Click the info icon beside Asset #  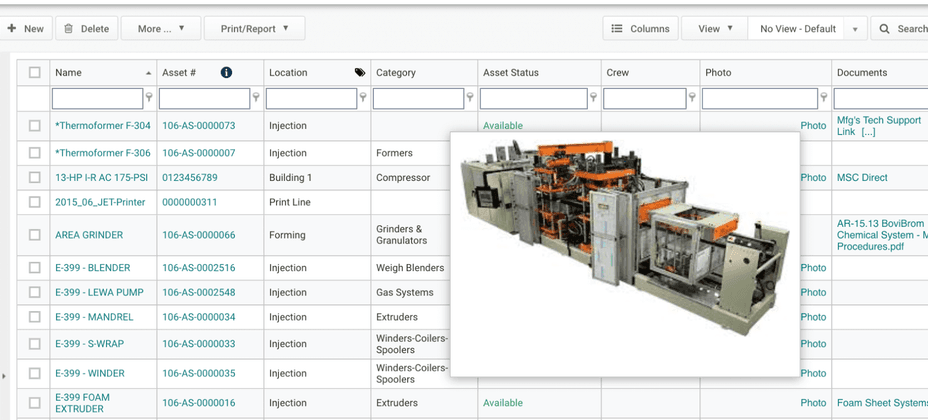click(227, 73)
